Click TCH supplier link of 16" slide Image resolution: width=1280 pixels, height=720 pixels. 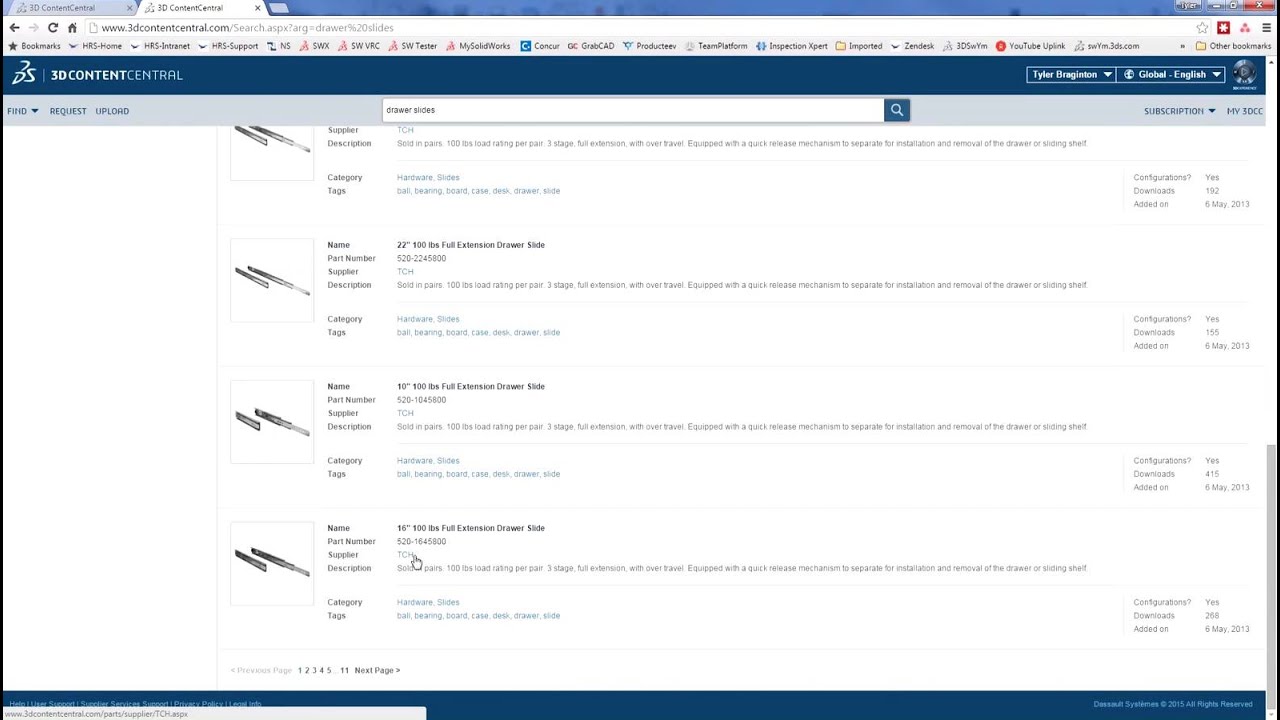coord(405,555)
